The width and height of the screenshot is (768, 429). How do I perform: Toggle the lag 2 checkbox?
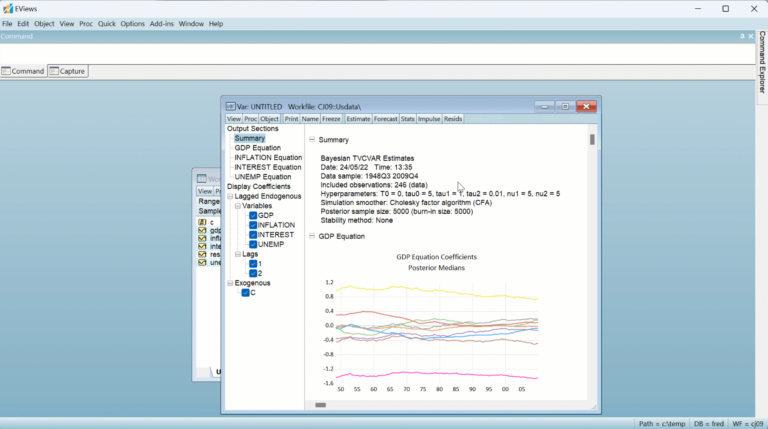pos(253,273)
